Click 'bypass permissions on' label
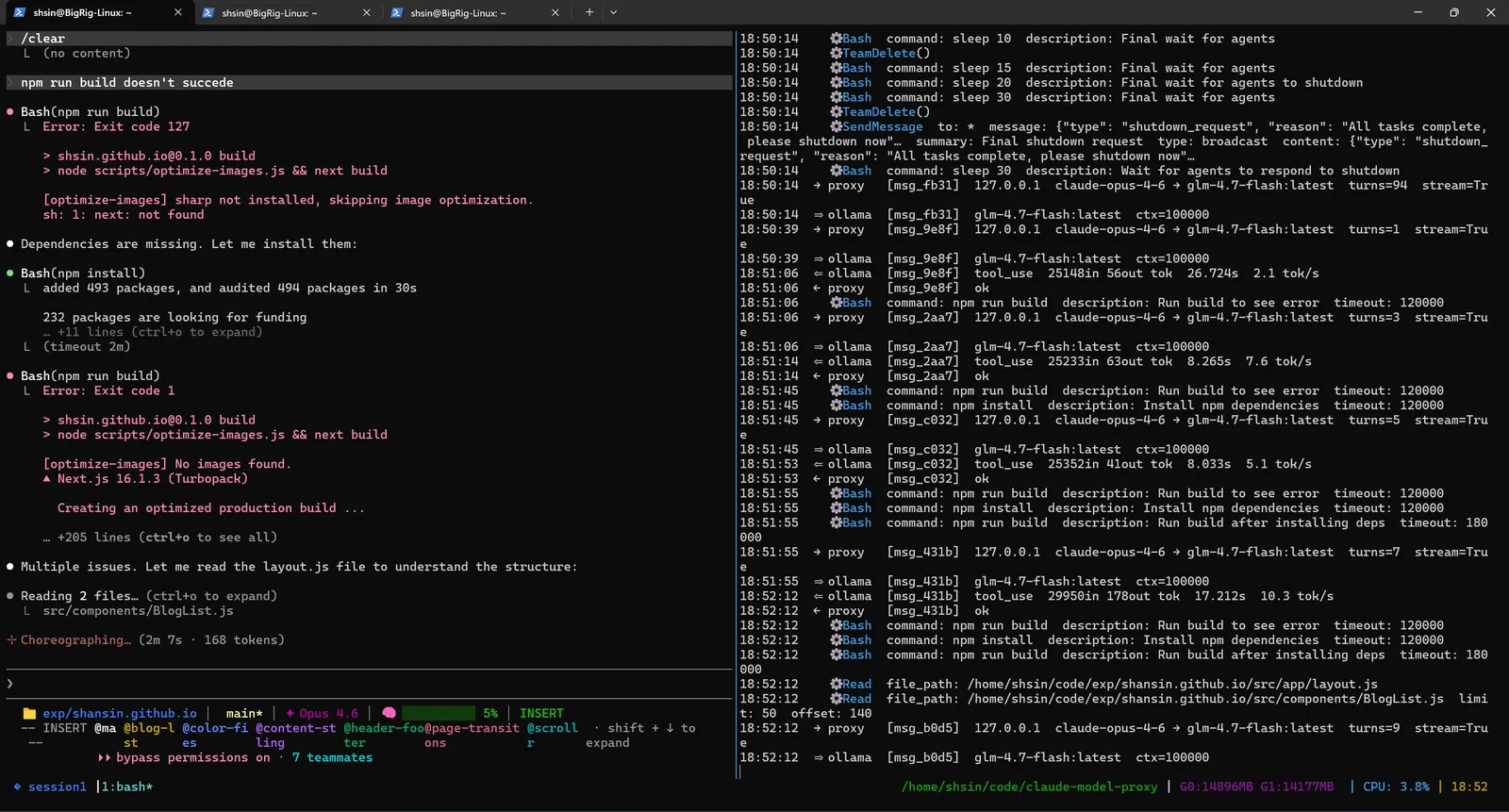Viewport: 1509px width, 812px height. [x=193, y=758]
